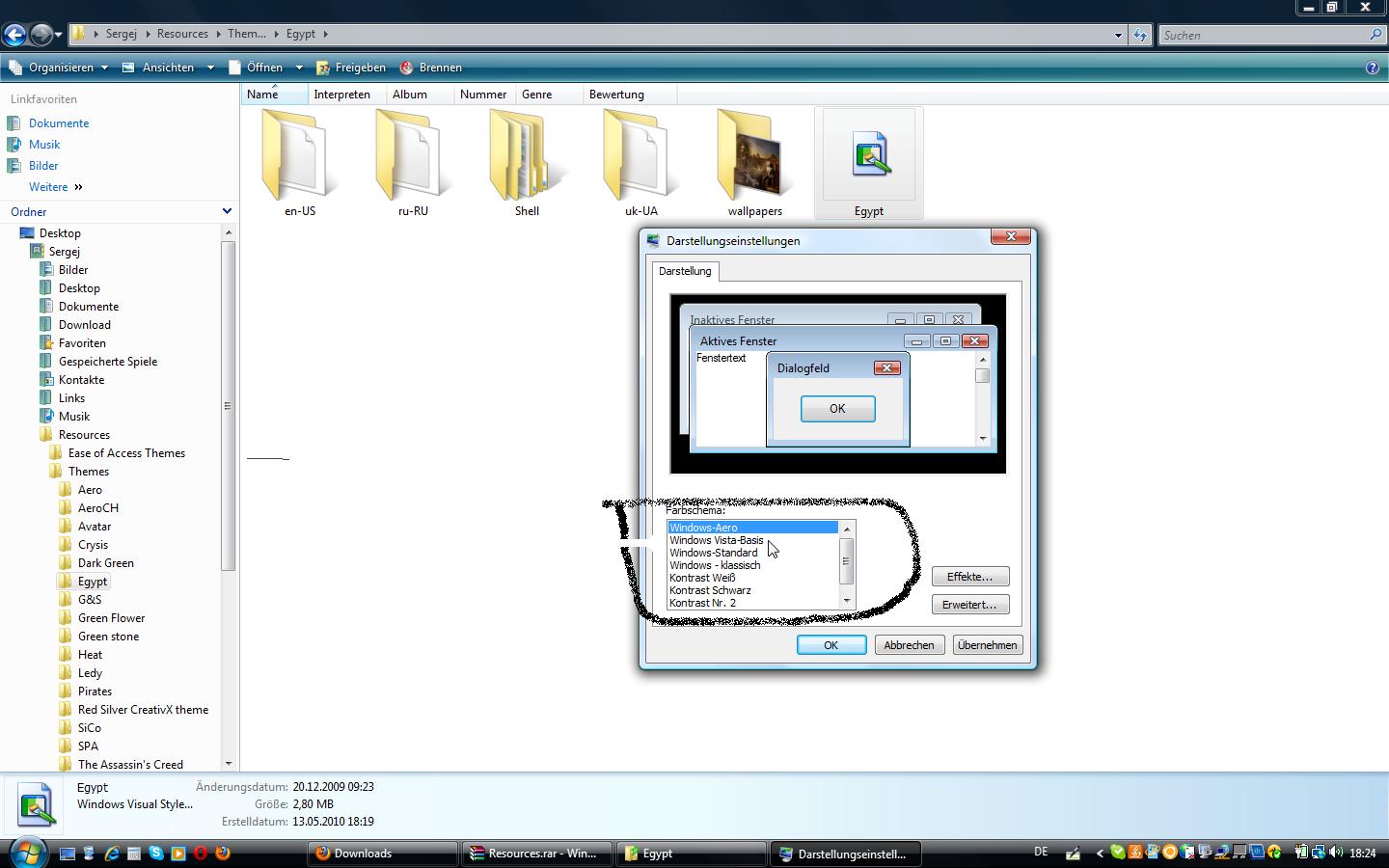Click the refresh icon beside the address bar
1389x868 pixels.
1140,36
